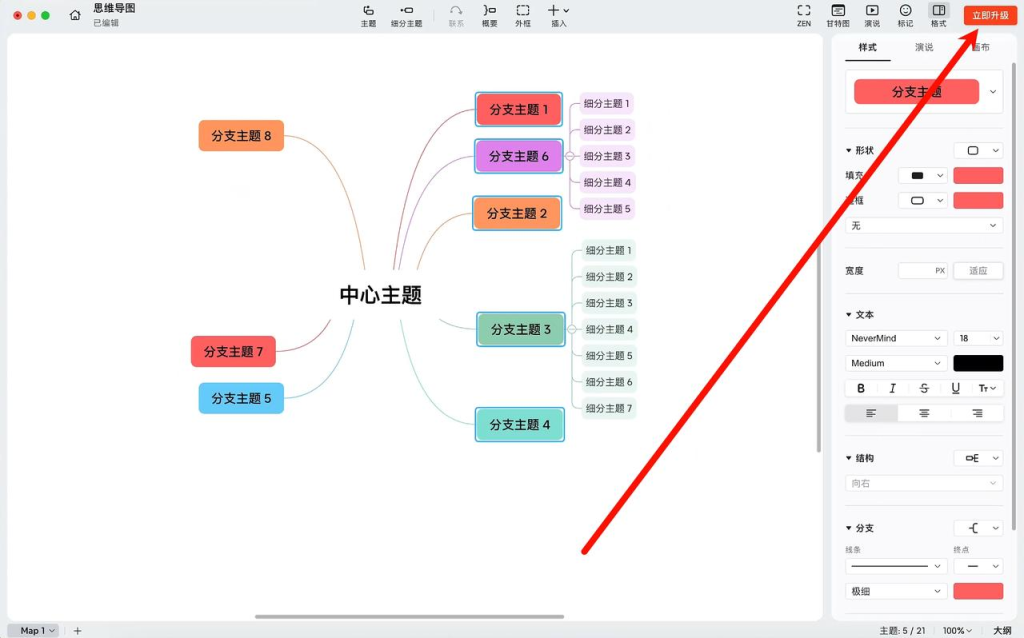Screen dimensions: 1024x638
Task: Add an 外框 boundary
Action: pos(522,16)
